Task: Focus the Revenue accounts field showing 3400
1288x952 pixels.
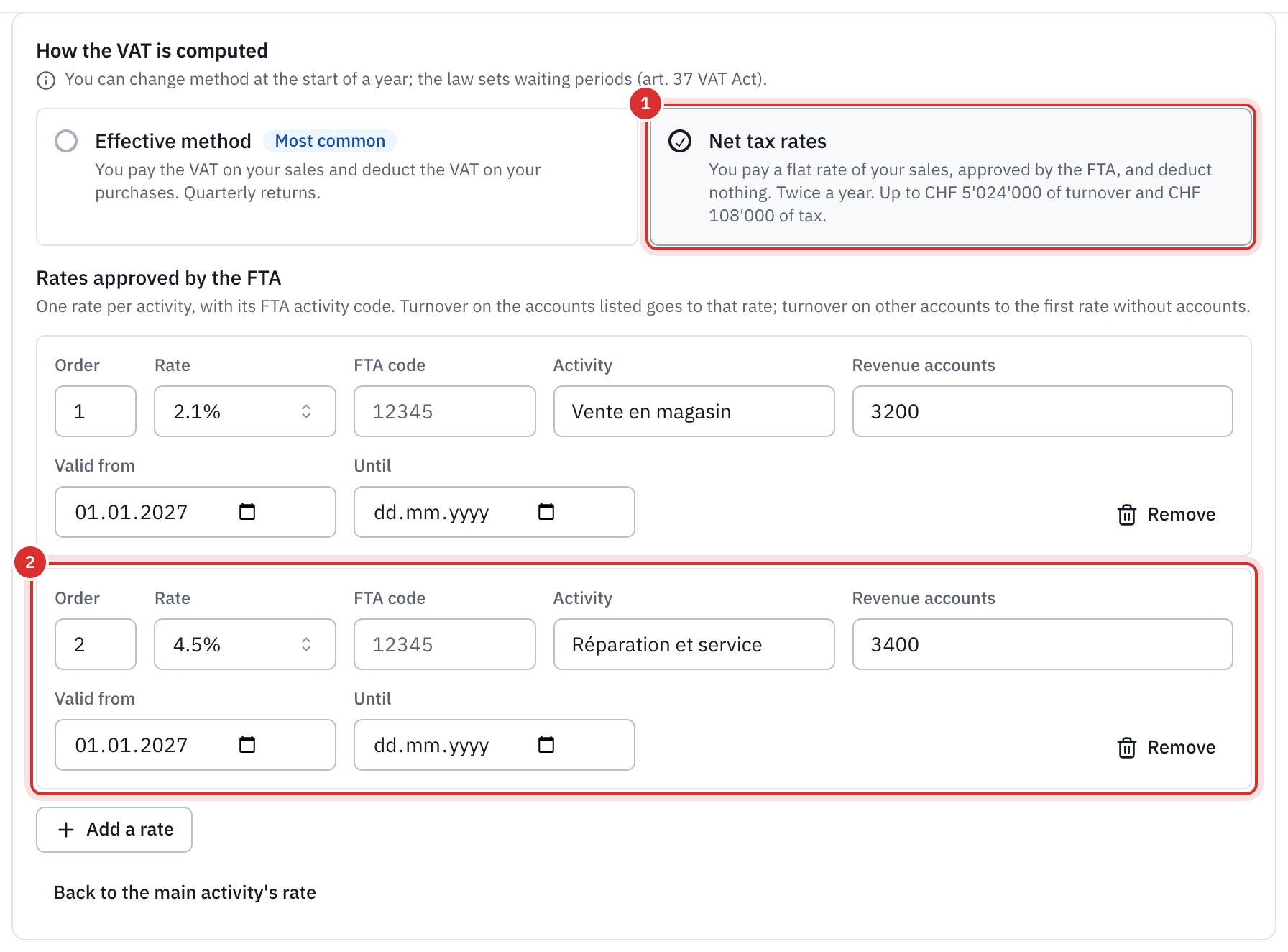Action: (1042, 644)
